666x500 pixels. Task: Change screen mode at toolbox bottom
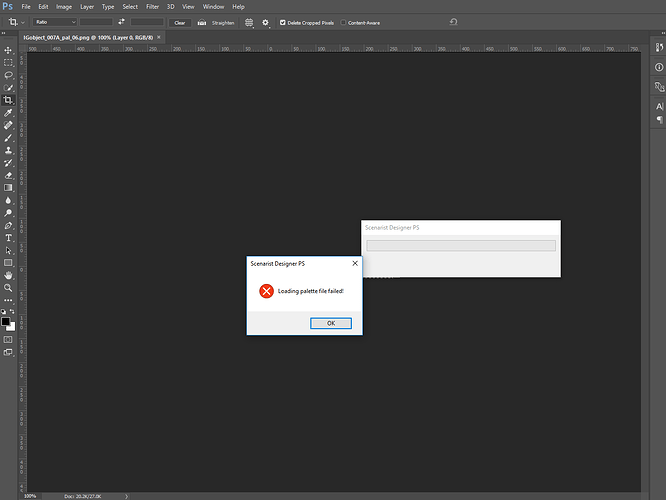pos(8,352)
